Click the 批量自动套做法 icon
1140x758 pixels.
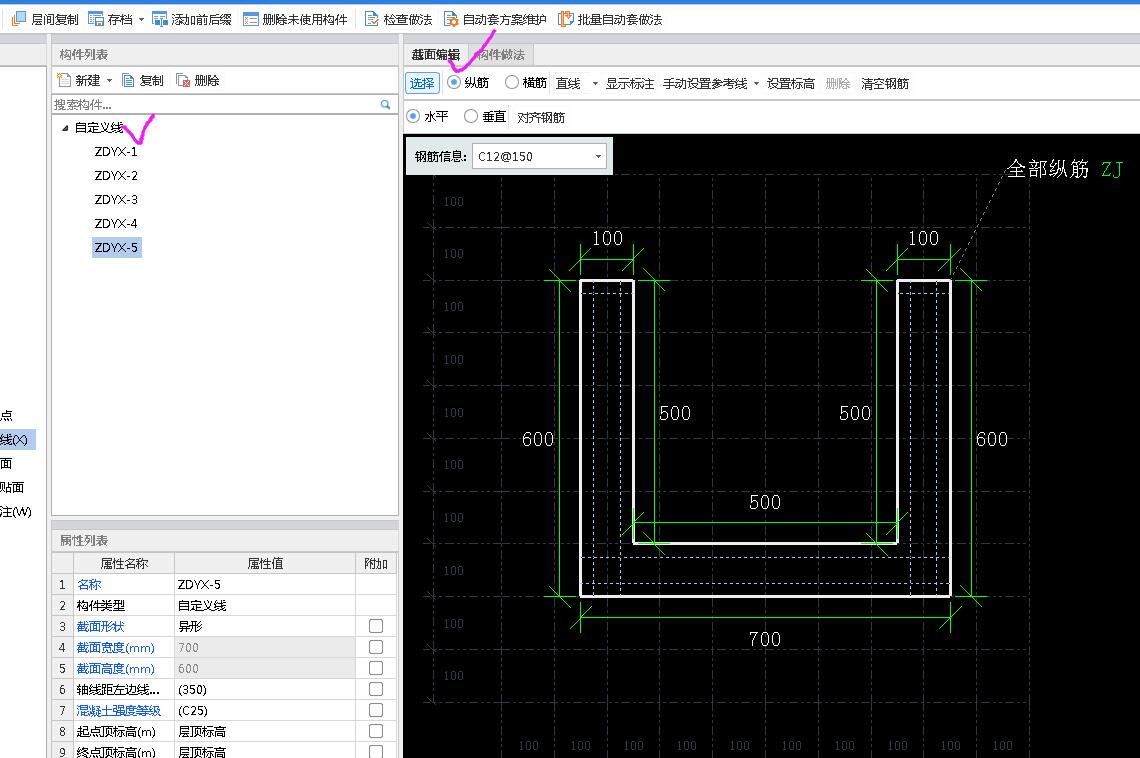566,19
